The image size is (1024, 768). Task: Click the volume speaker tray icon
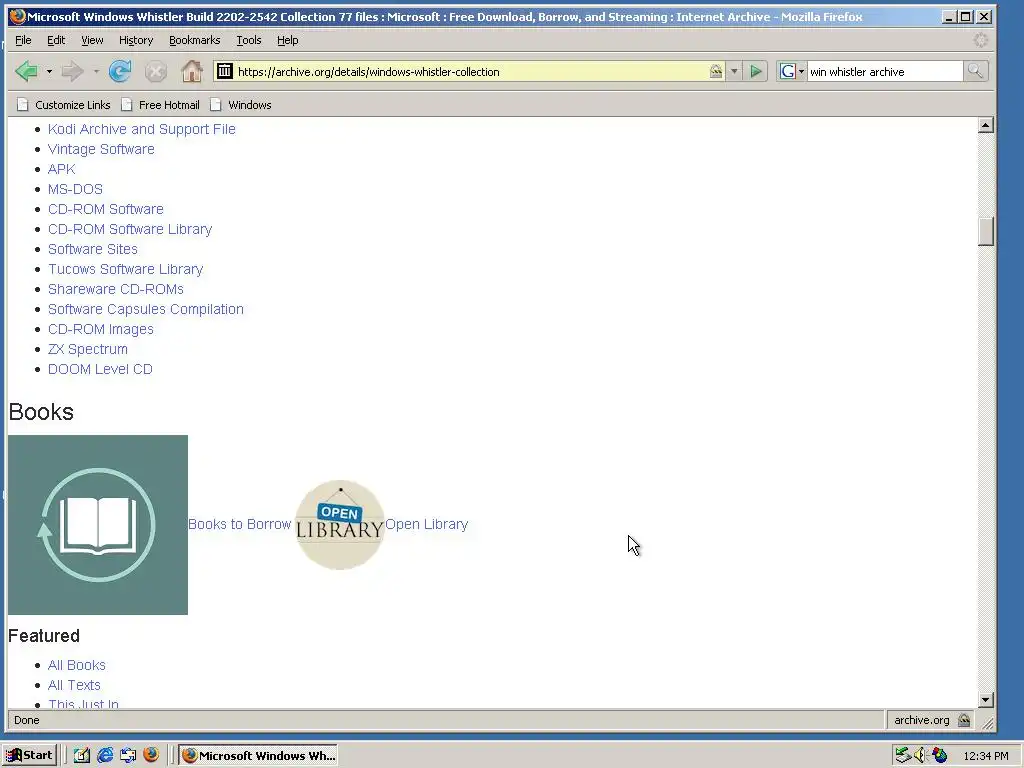pyautogui.click(x=921, y=756)
